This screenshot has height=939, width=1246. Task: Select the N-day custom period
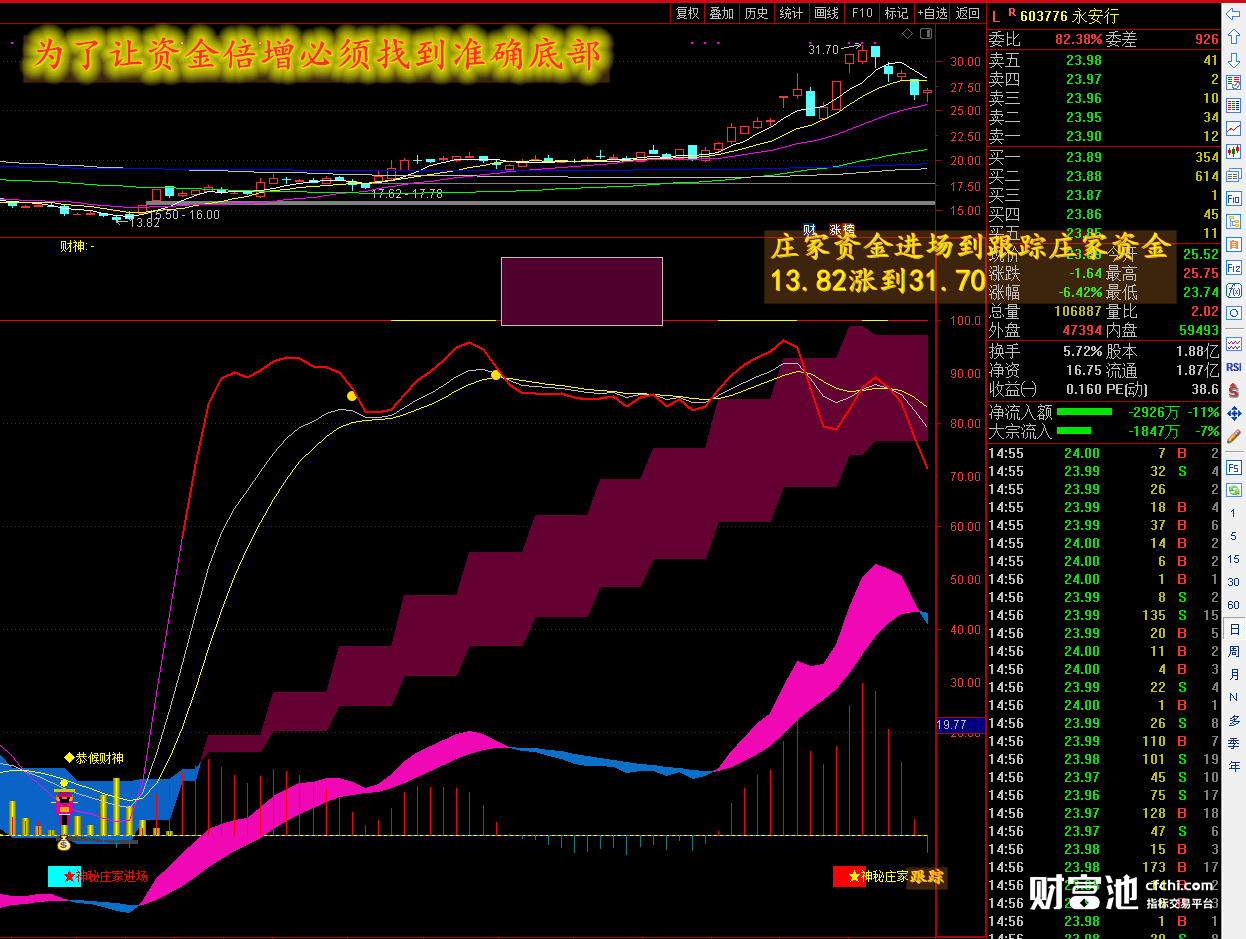click(1234, 698)
